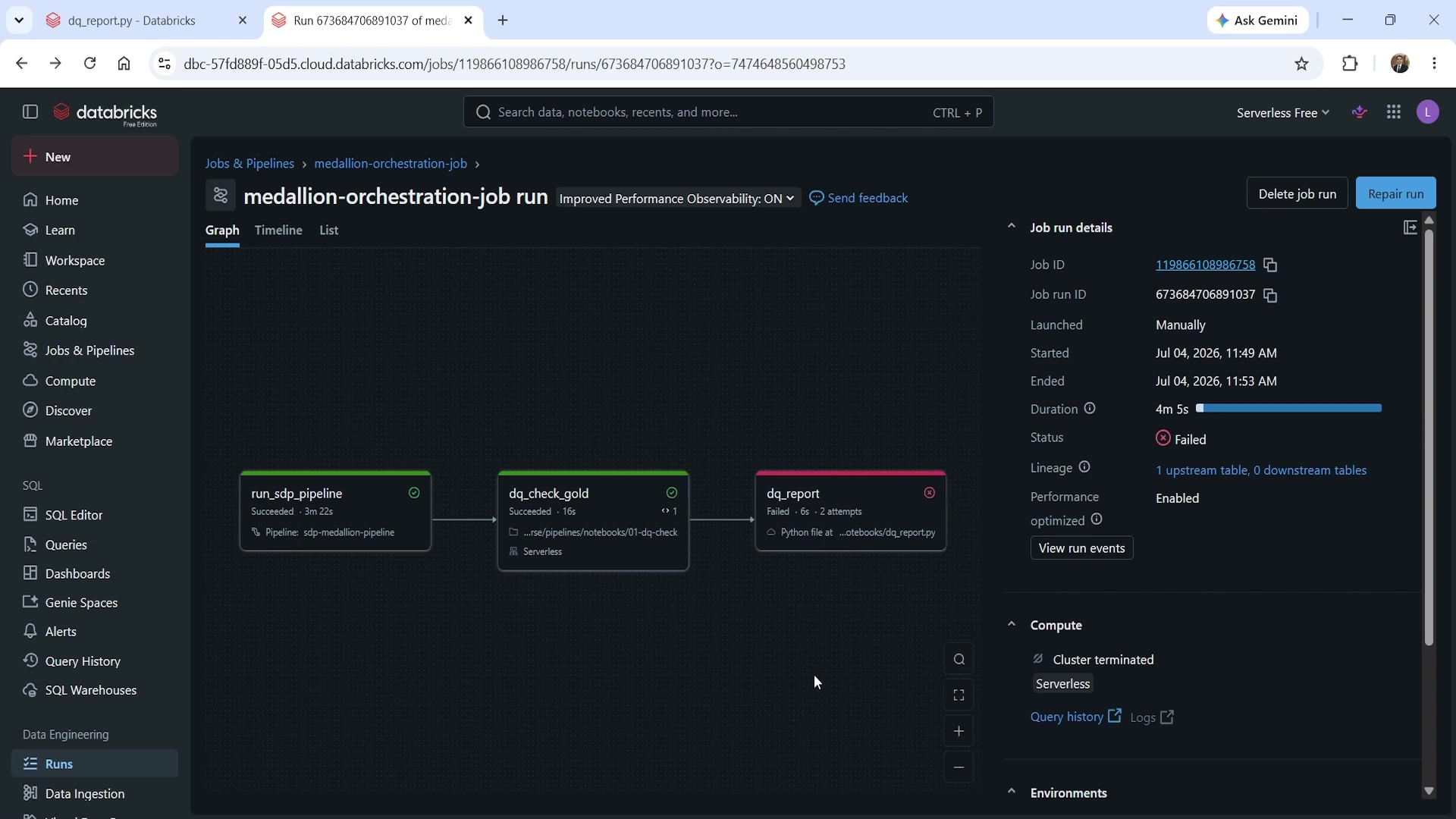Open Job ID 119866108986758 link

pos(1205,265)
